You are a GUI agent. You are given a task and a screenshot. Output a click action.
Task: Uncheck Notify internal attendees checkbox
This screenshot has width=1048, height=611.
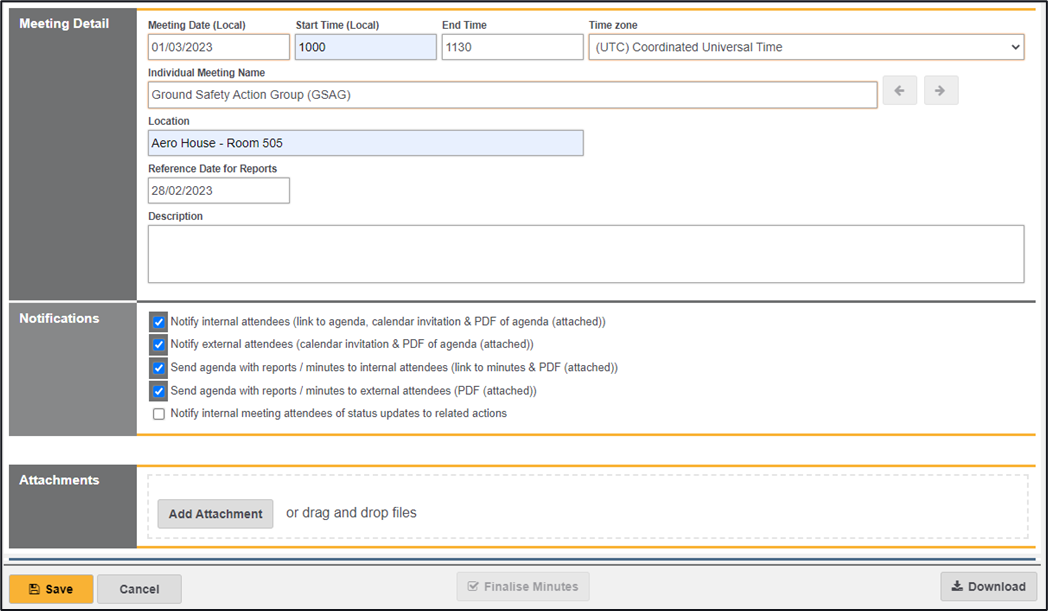158,322
